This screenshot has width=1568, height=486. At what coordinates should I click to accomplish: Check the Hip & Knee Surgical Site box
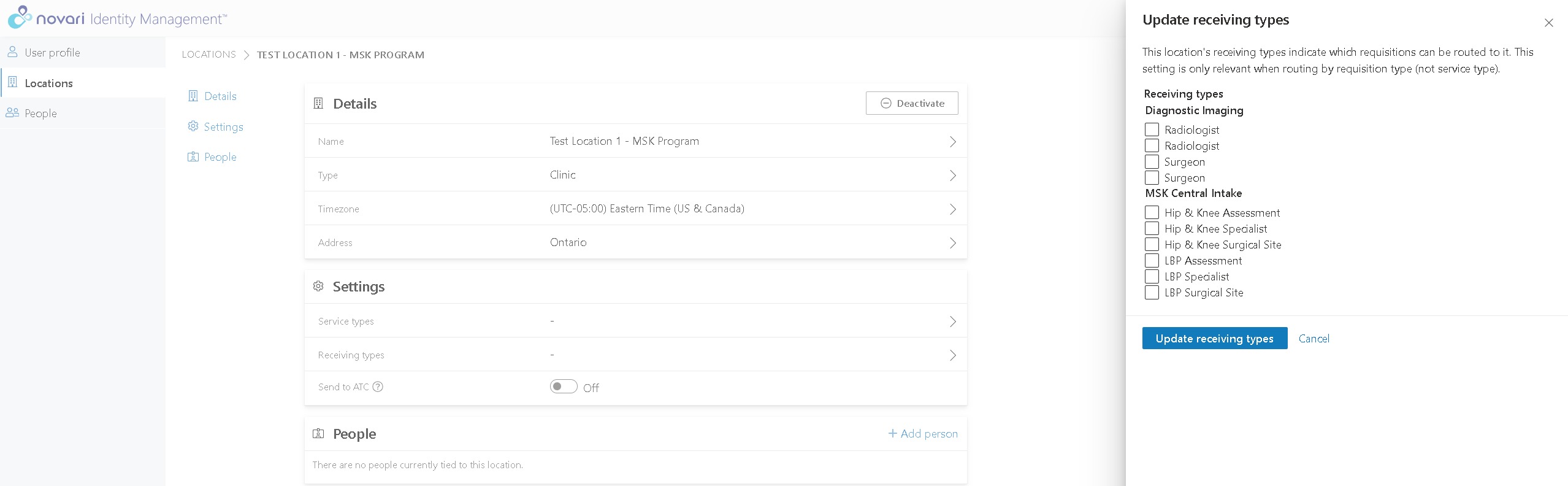[x=1152, y=244]
